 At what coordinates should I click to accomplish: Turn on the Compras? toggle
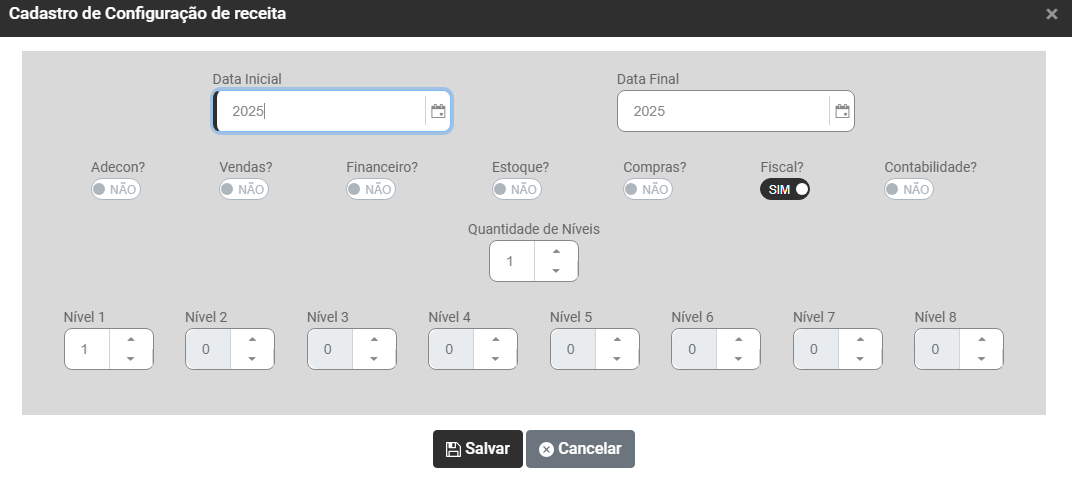(647, 189)
